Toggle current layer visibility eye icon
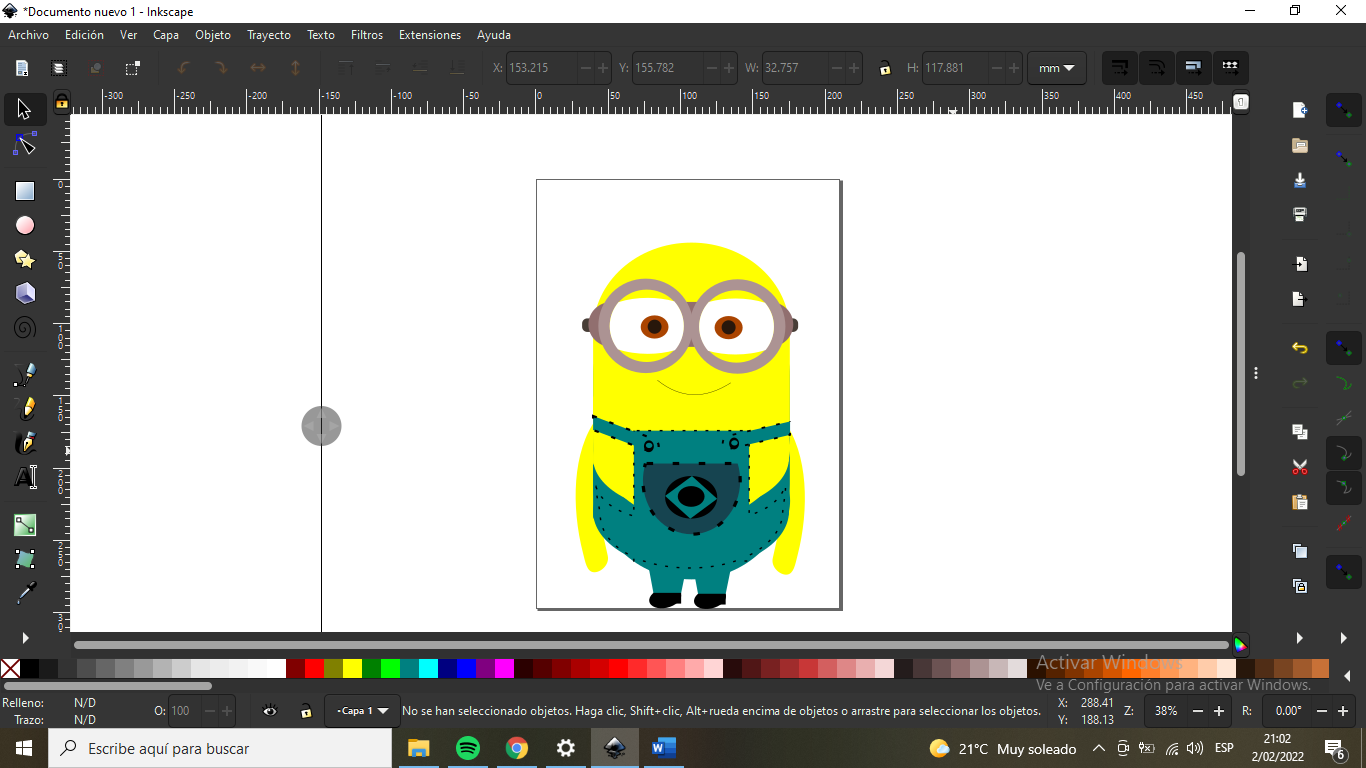The image size is (1366, 768). 270,711
